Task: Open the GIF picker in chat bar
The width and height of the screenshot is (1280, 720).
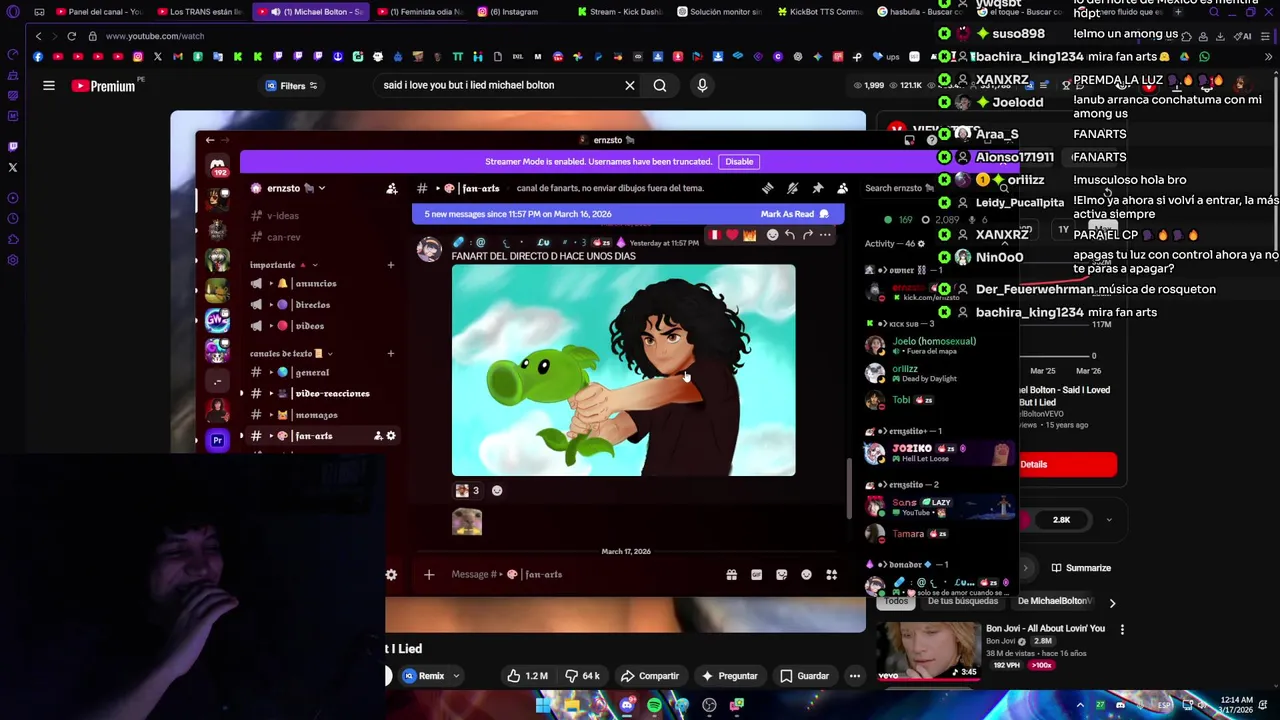Action: pos(756,574)
